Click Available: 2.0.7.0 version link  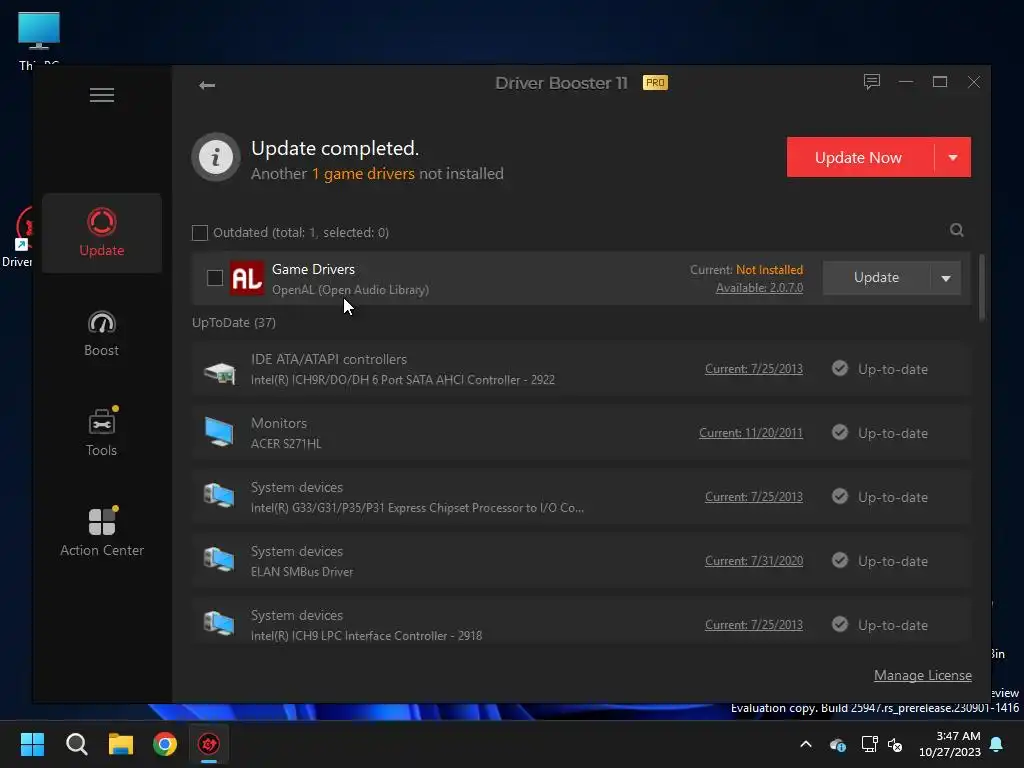tap(760, 288)
